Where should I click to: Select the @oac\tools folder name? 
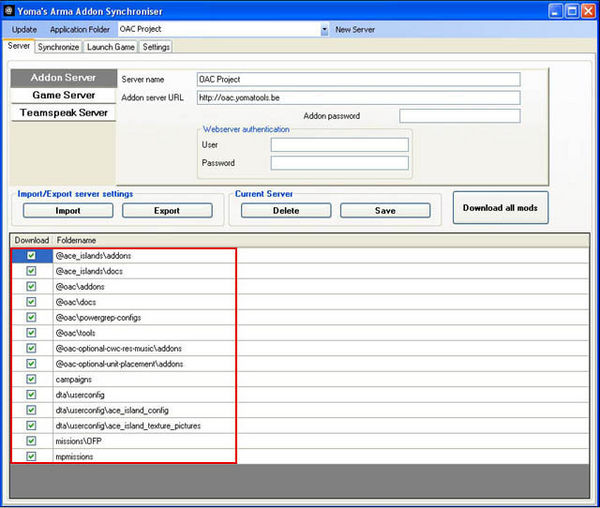point(75,333)
